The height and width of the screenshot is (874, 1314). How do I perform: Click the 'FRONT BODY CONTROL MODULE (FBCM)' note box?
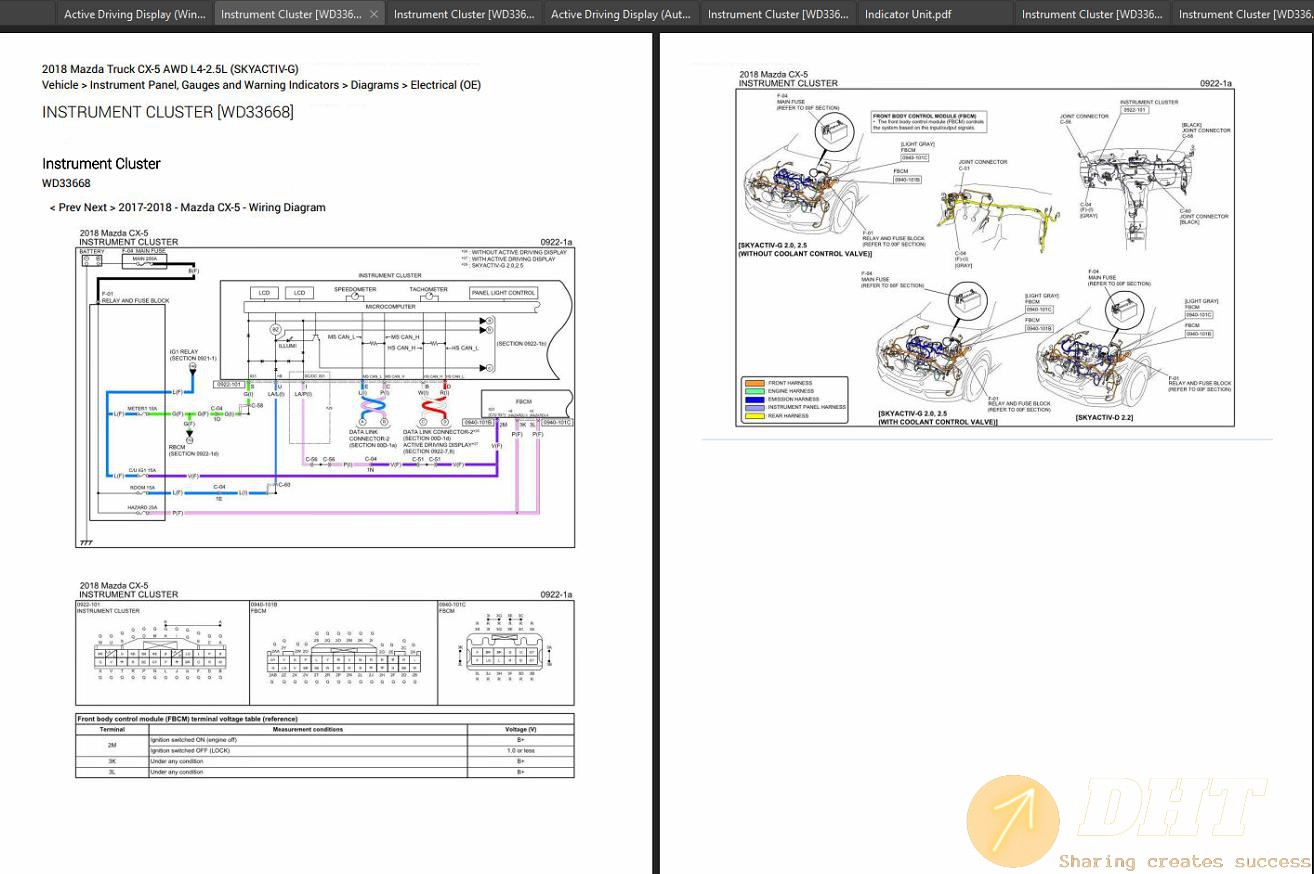coord(929,122)
